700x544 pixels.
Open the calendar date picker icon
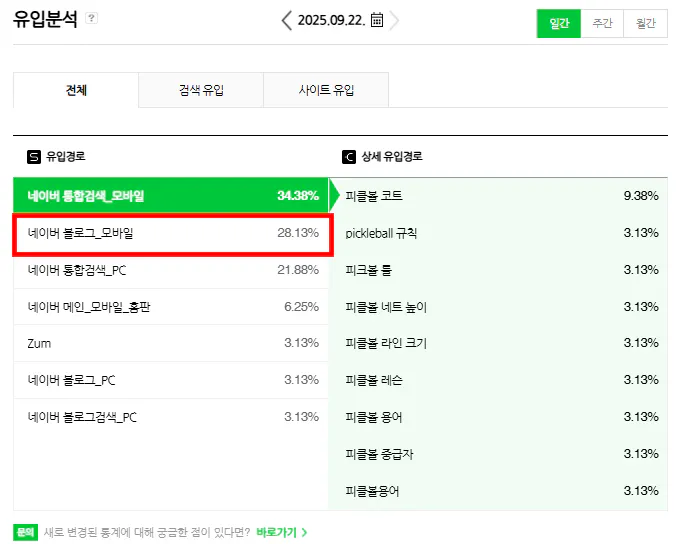coord(377,20)
